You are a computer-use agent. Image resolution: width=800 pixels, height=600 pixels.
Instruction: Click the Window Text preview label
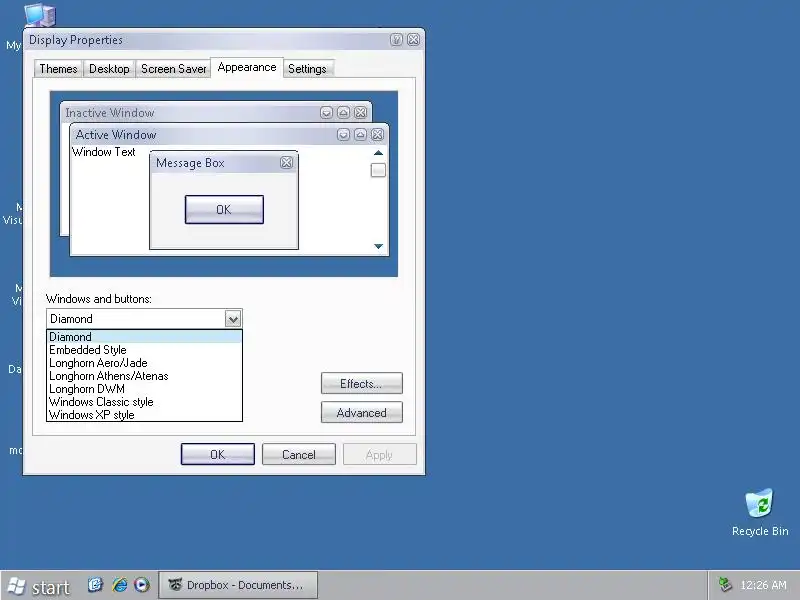click(x=104, y=152)
